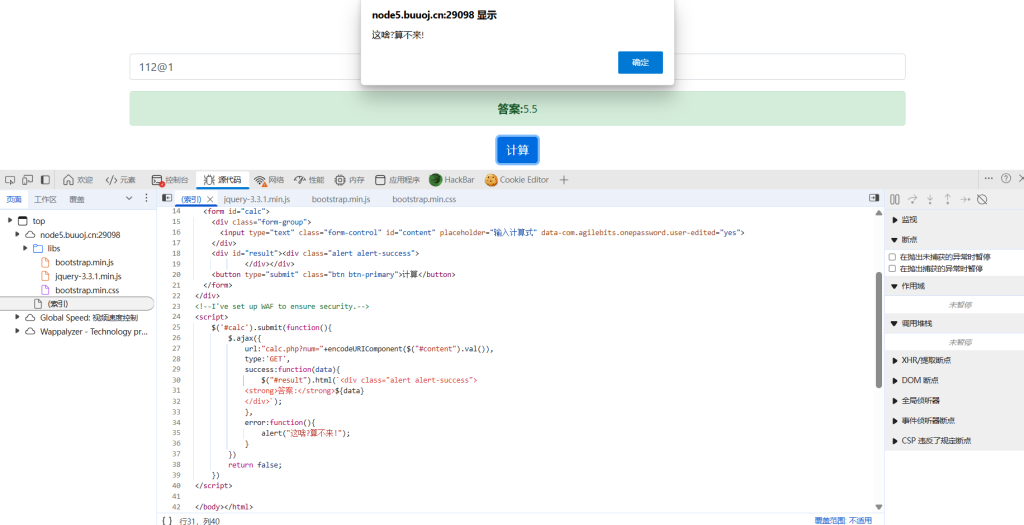Open the 内存 memory tab

pos(349,180)
